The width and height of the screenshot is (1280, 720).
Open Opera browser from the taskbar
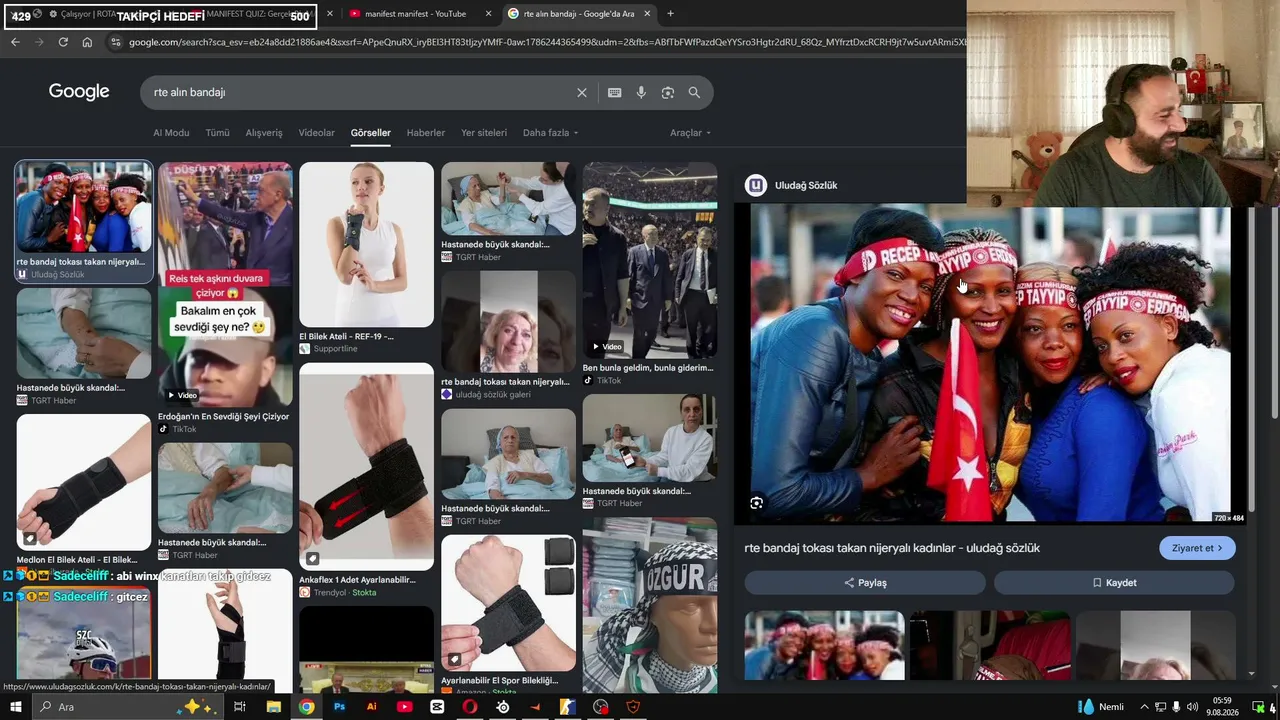[470, 707]
